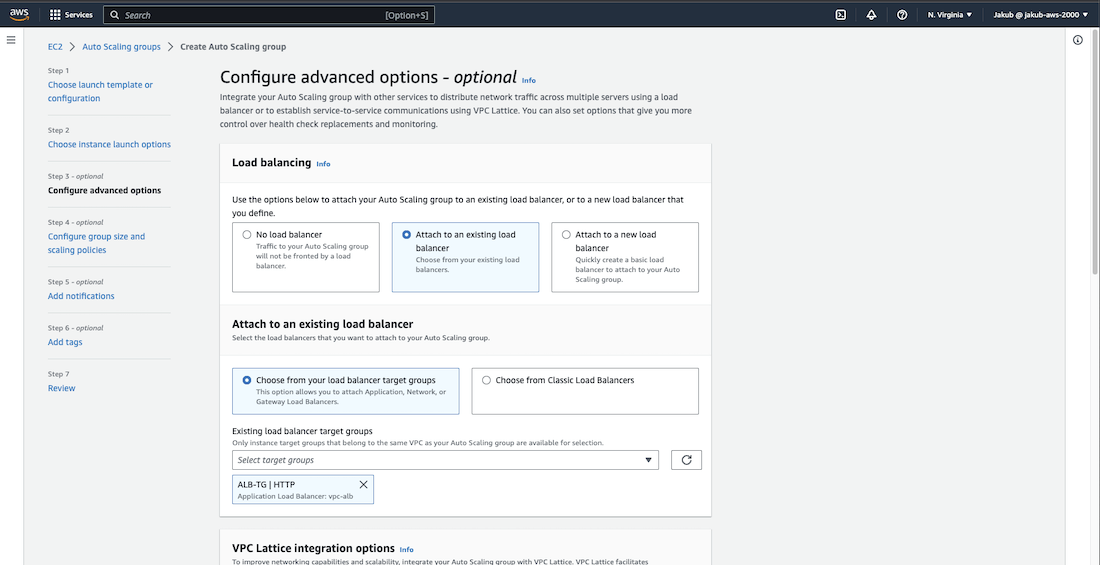
Task: Open the Select target groups dropdown
Action: 445,460
